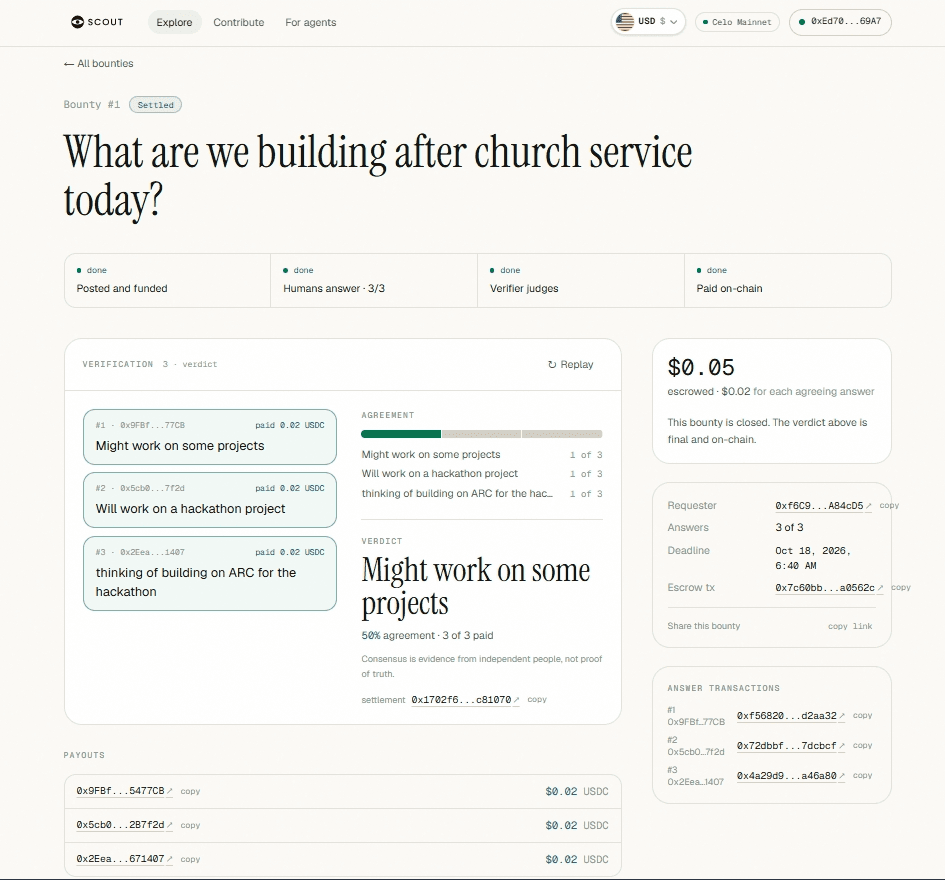Select the Humans answer 3/3 step

coord(374,280)
